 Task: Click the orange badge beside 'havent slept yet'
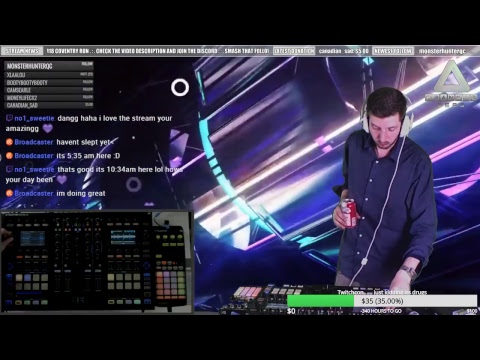[x=9, y=142]
